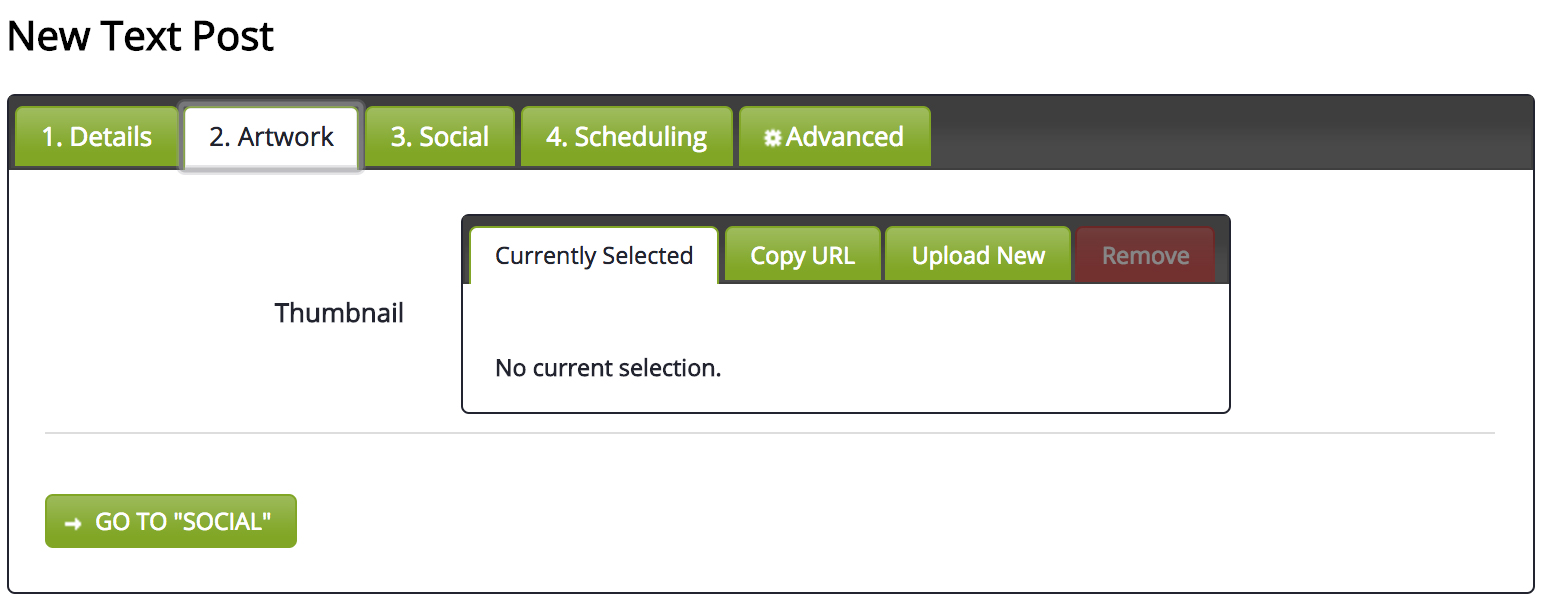The width and height of the screenshot is (1548, 598).
Task: Show the Currently Selected thumbnail tab
Action: pos(594,256)
